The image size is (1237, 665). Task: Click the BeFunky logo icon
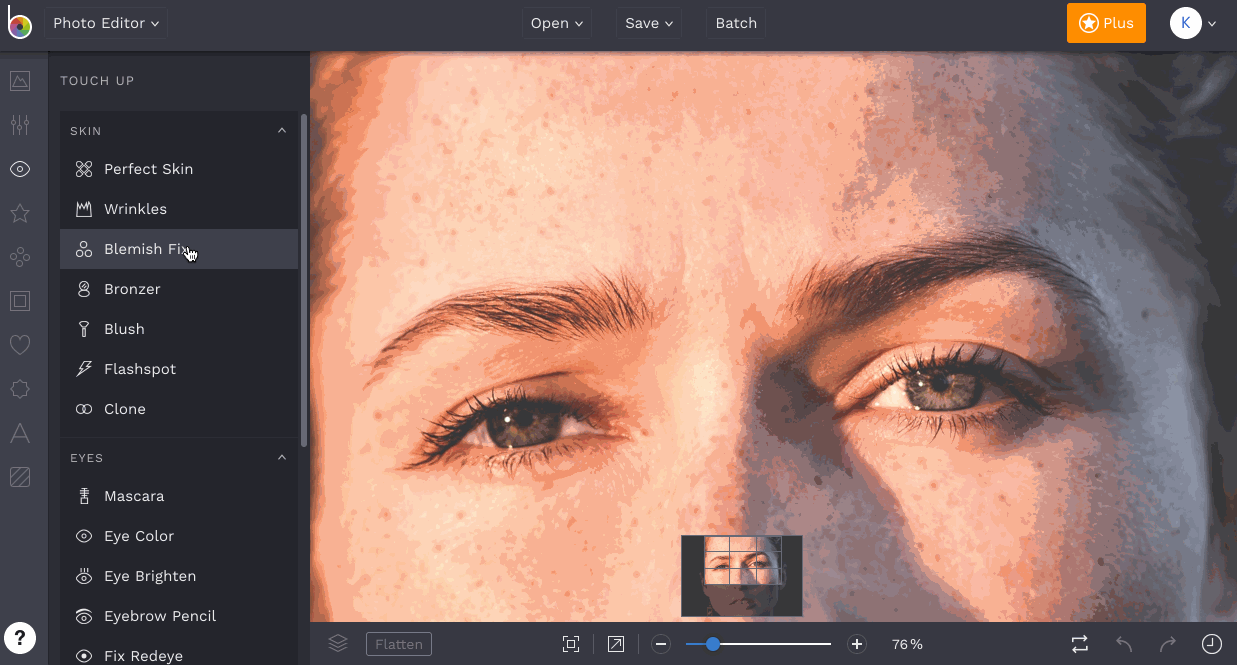click(20, 23)
